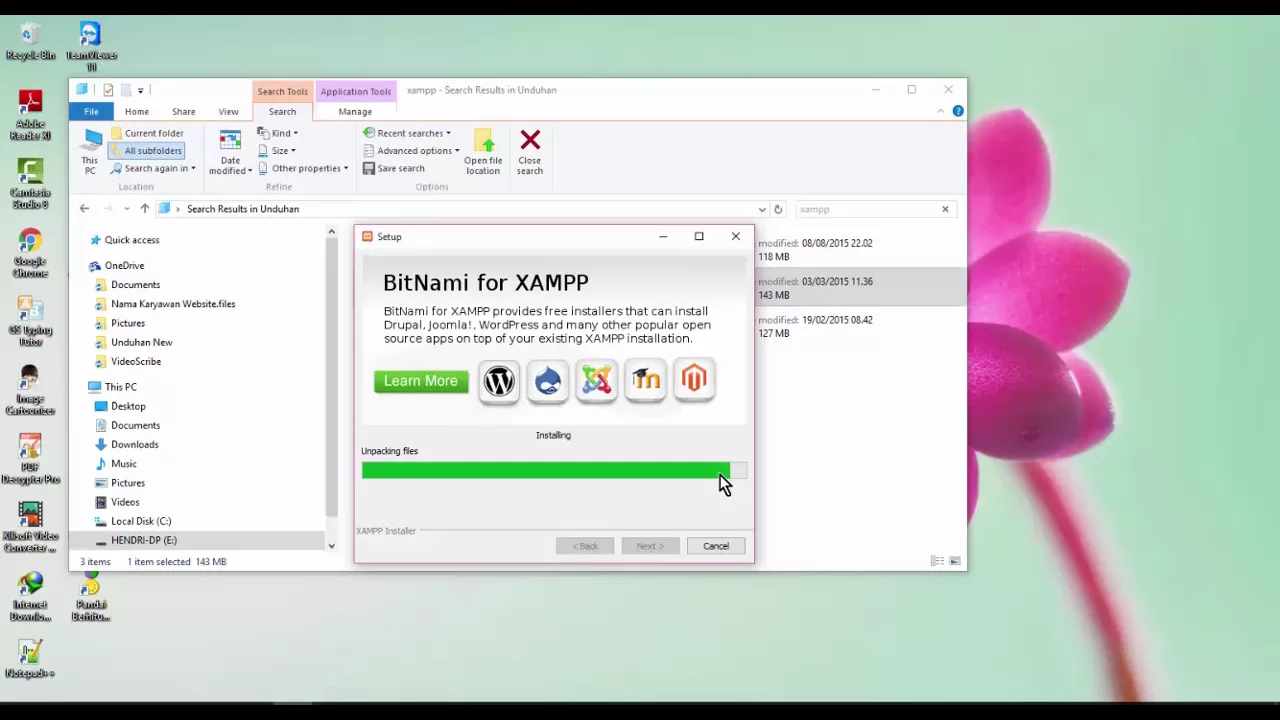Screen dimensions: 1280x720
Task: Select Quick access in navigation pane
Action: [124, 240]
